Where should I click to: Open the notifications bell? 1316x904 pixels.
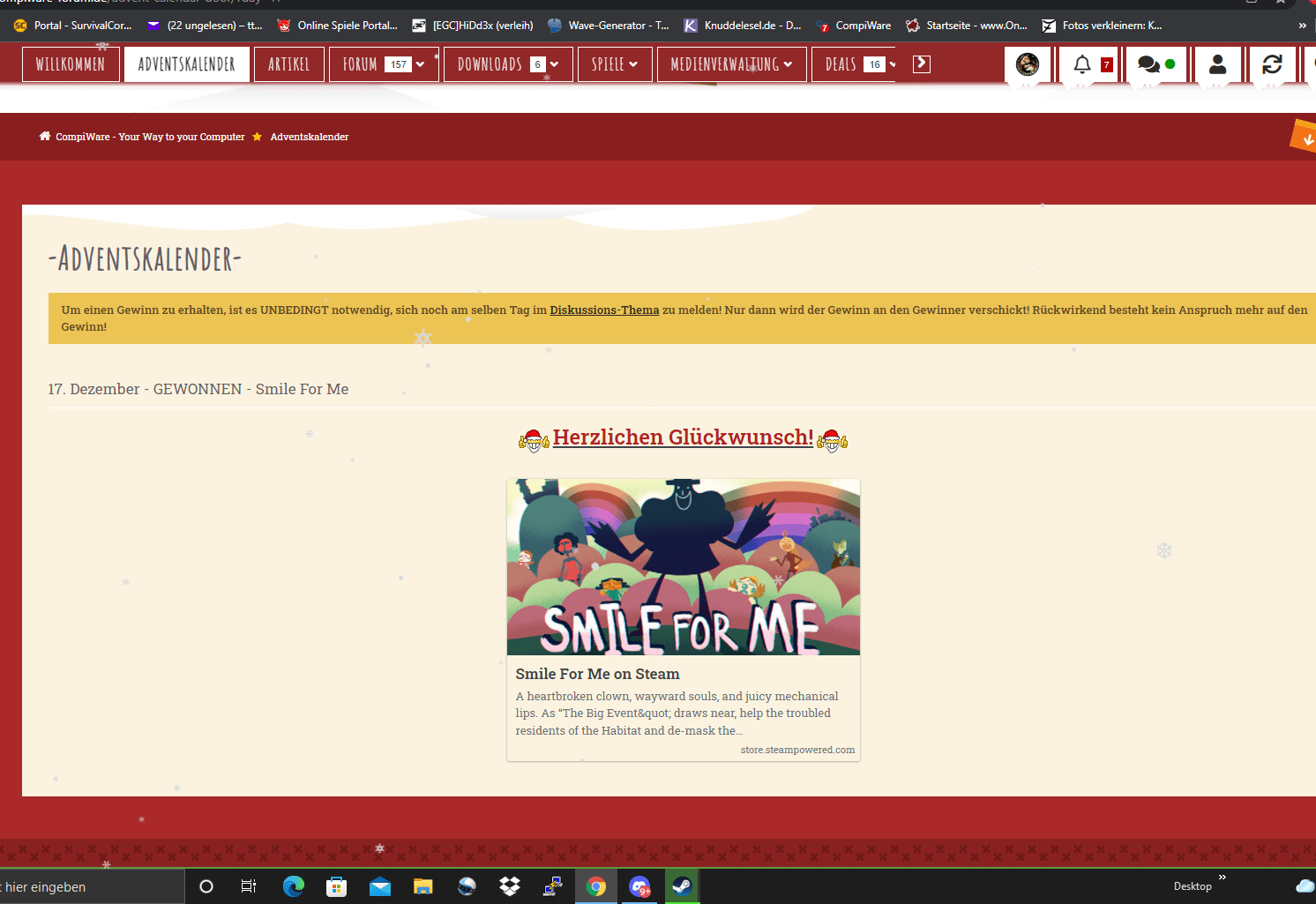tap(1082, 64)
